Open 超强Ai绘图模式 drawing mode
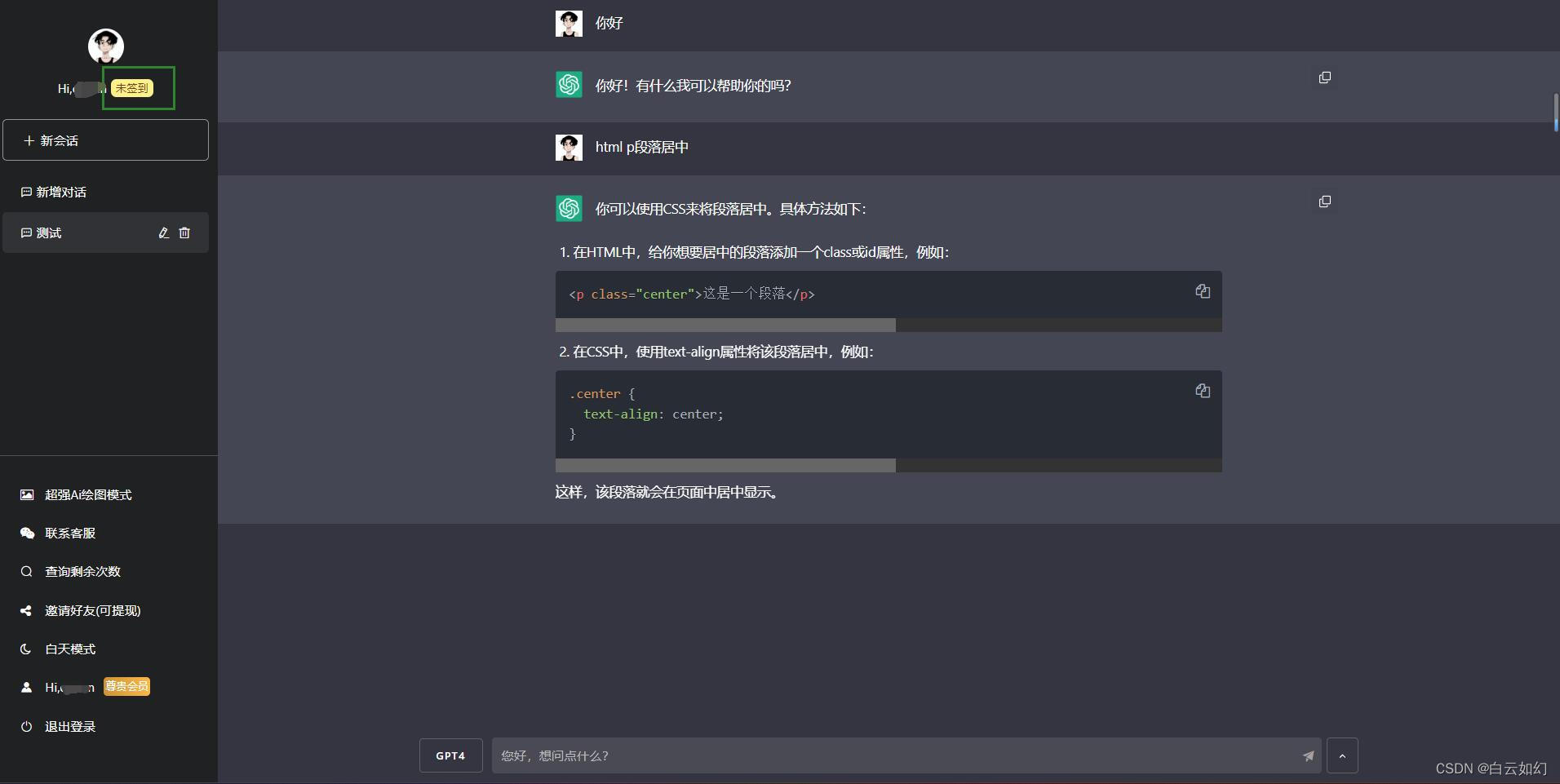The height and width of the screenshot is (784, 1560). [87, 494]
